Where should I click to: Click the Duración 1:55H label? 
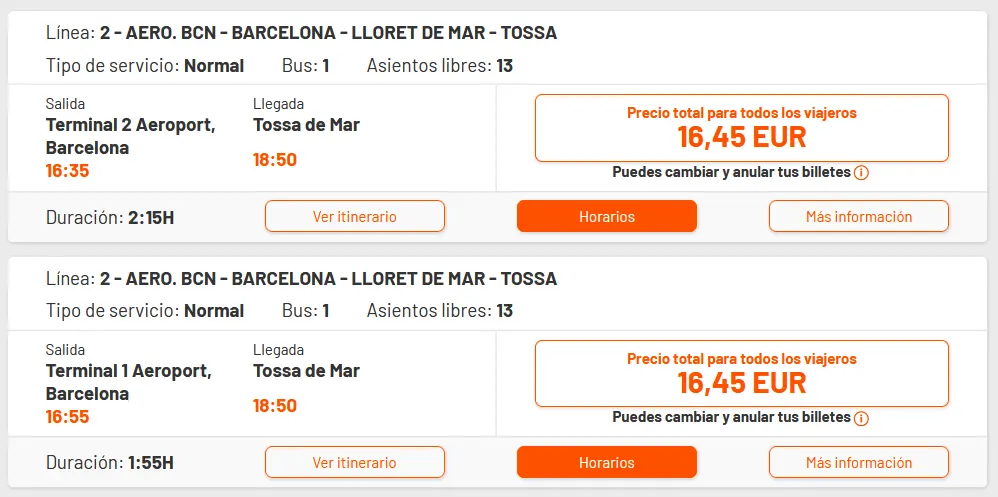110,463
